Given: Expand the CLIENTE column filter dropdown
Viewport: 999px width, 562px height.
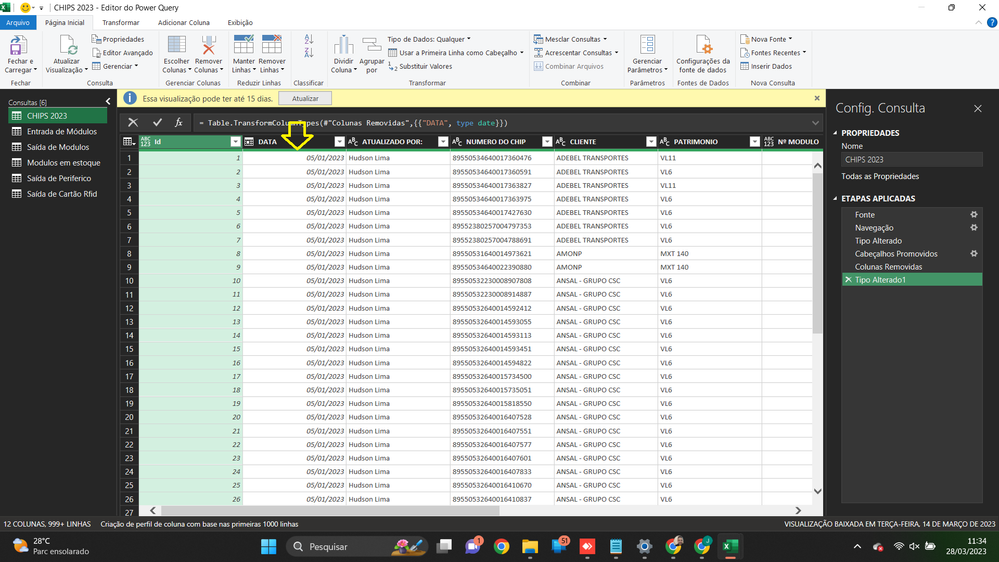Looking at the screenshot, I should point(651,142).
